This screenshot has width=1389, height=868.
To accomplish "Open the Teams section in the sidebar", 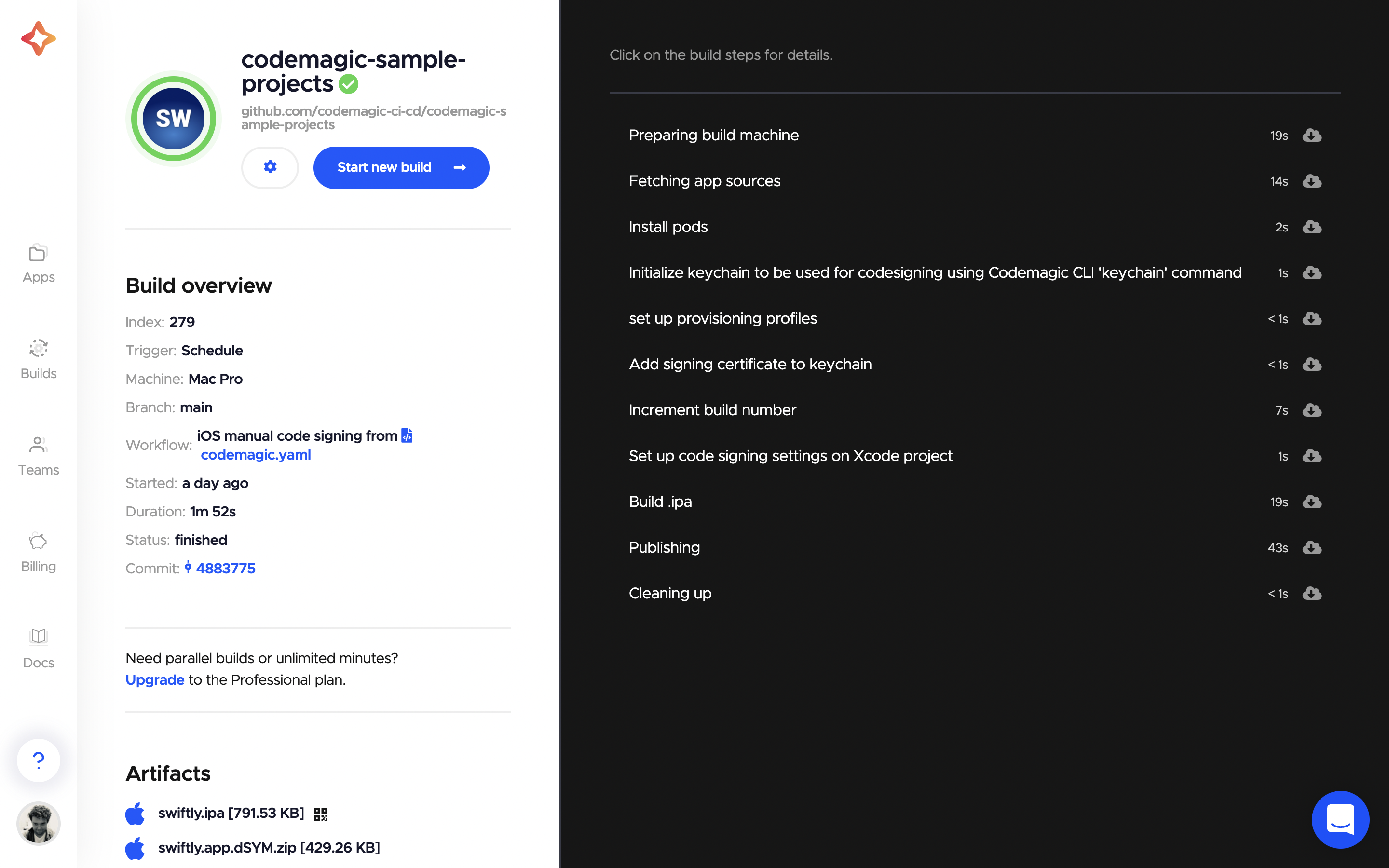I will pyautogui.click(x=38, y=455).
